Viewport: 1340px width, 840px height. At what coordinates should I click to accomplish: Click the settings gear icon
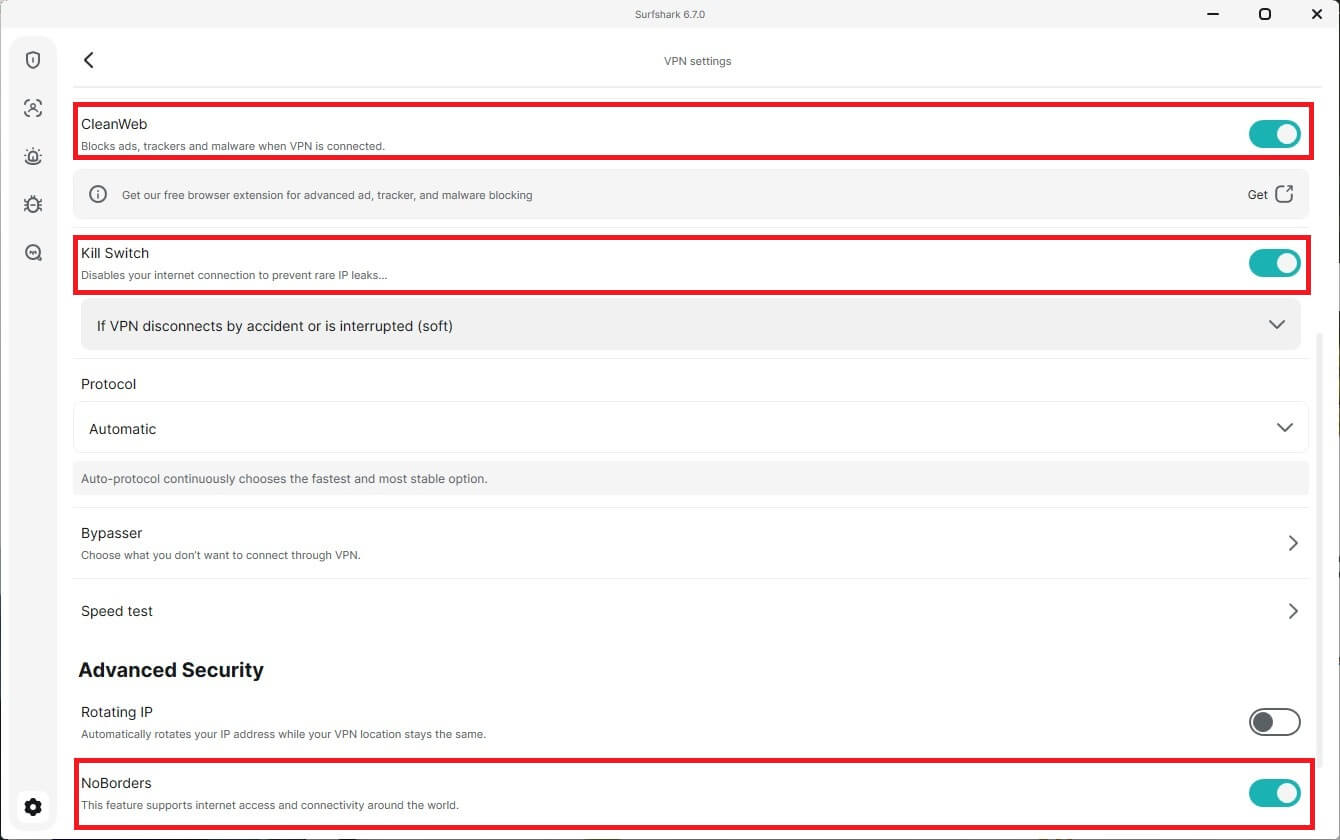(x=33, y=807)
